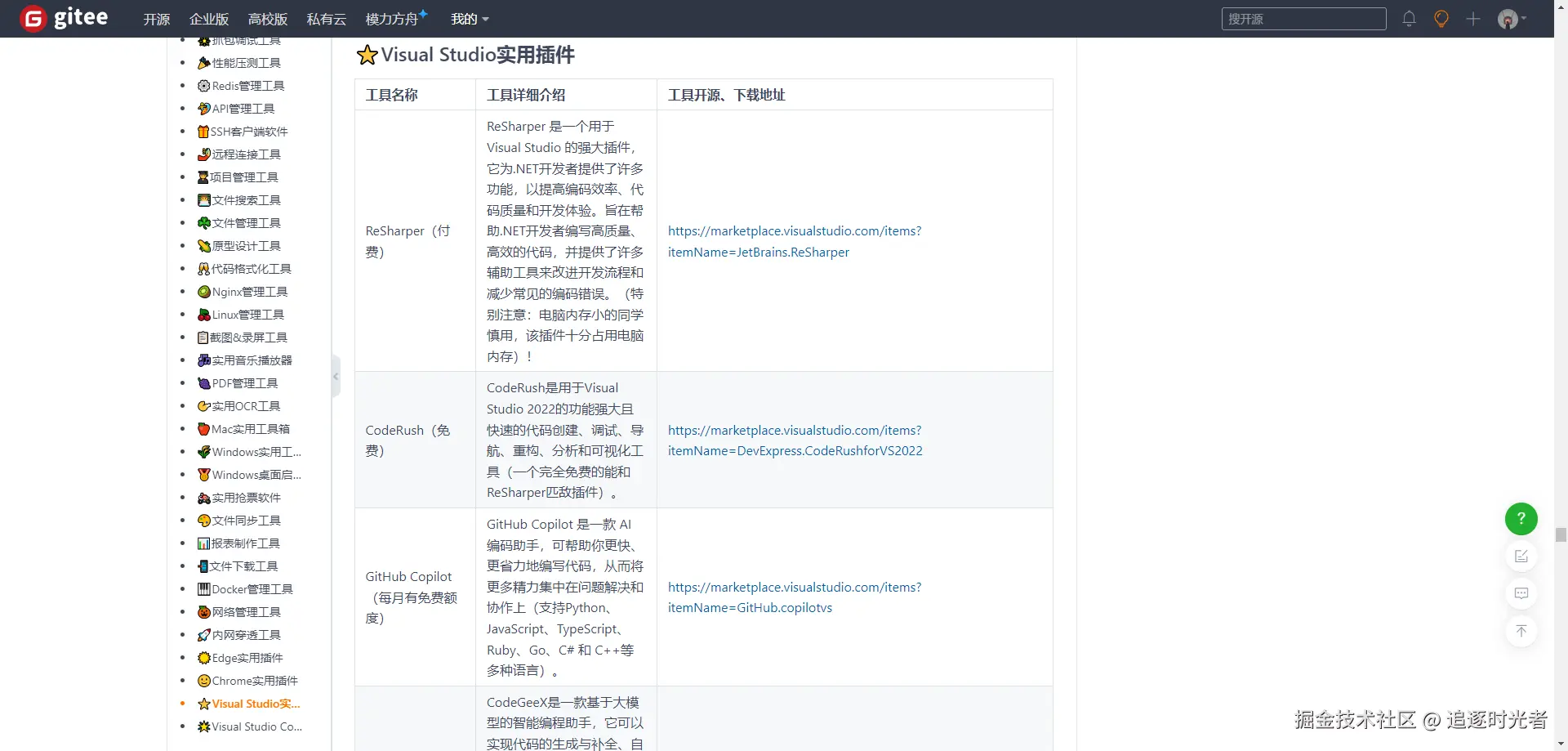
Task: Click the green help question button
Action: [x=1521, y=519]
